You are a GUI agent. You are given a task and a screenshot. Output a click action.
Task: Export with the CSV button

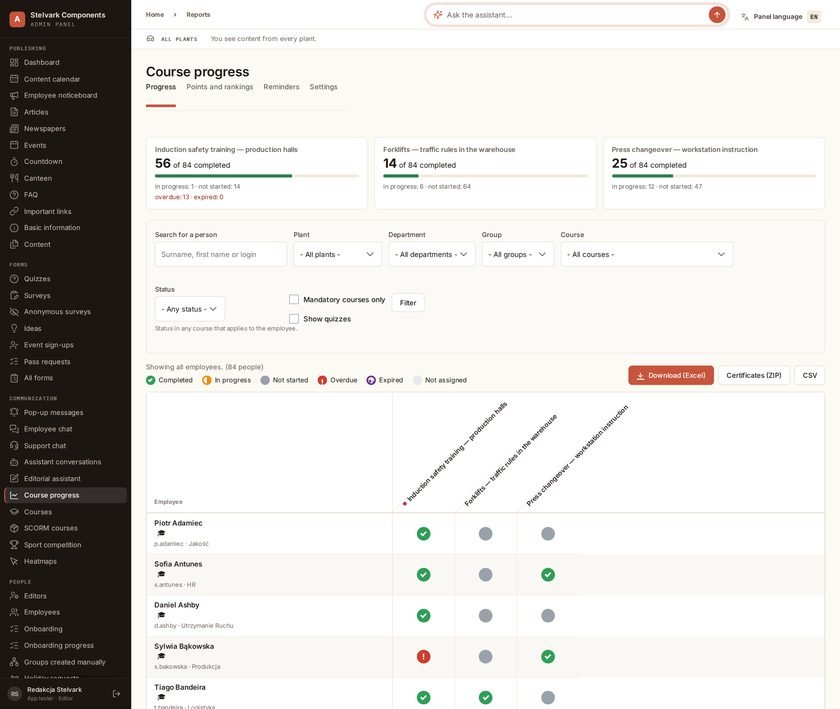809,375
